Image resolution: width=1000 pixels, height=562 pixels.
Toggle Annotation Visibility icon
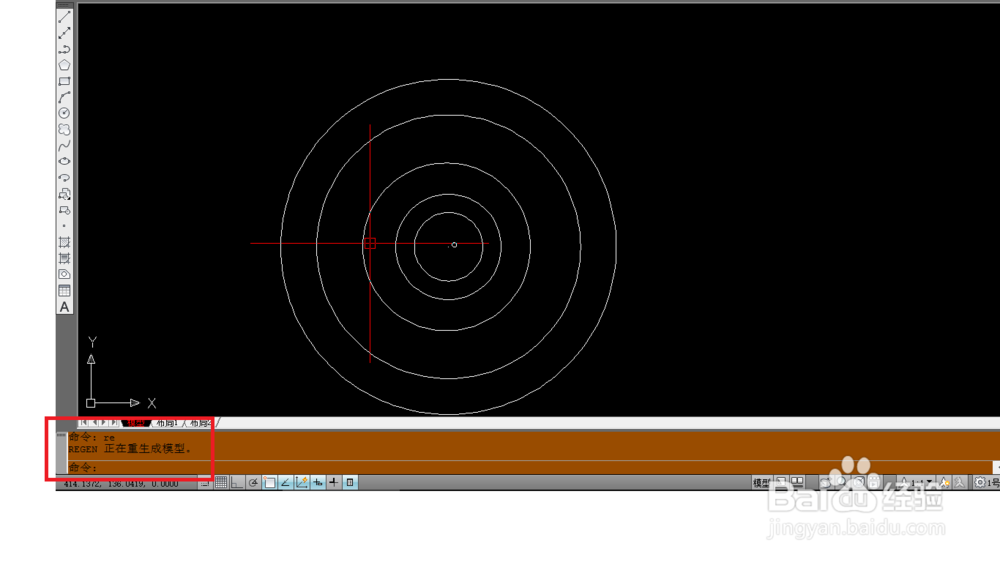coord(945,483)
